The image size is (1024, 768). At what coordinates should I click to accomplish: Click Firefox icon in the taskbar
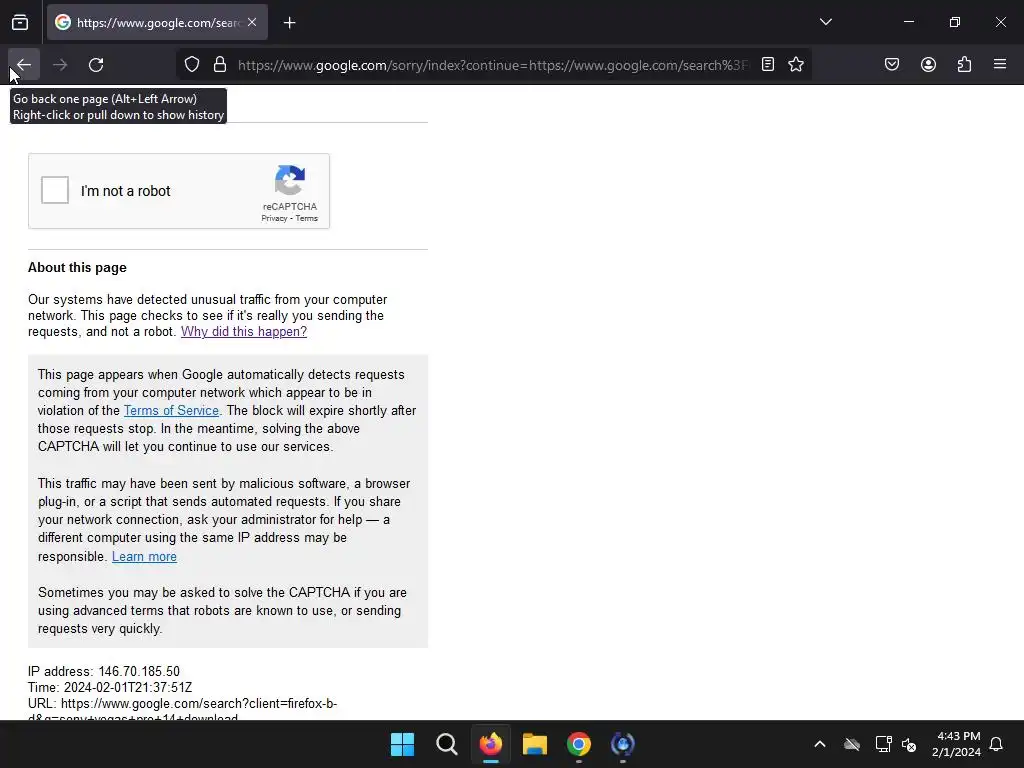pyautogui.click(x=490, y=744)
